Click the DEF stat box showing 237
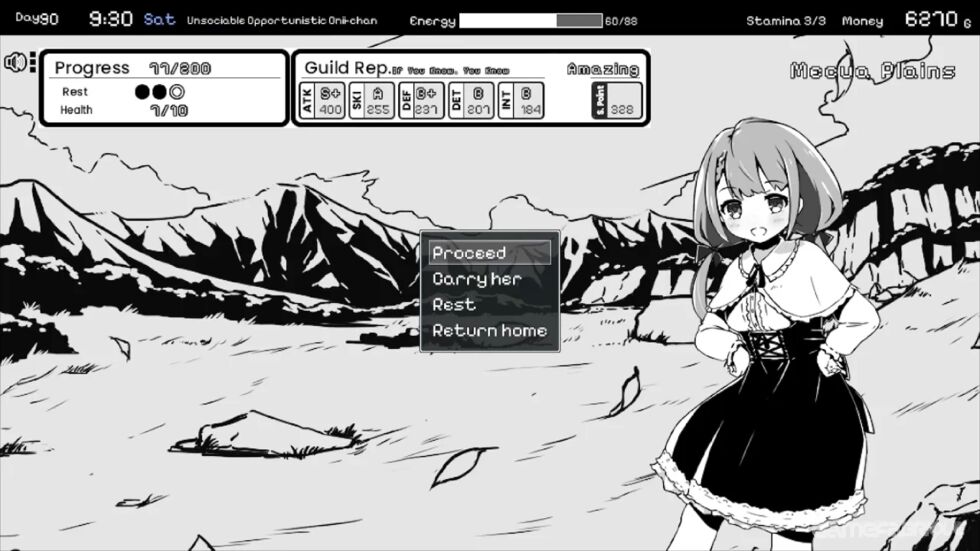 coord(421,100)
